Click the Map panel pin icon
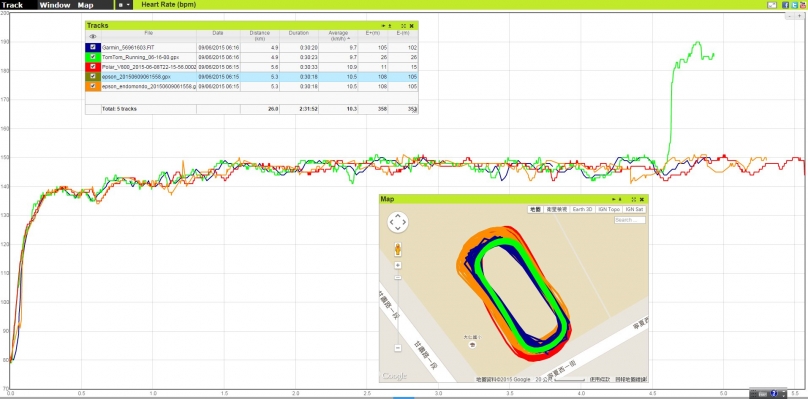The image size is (808, 399). point(620,199)
